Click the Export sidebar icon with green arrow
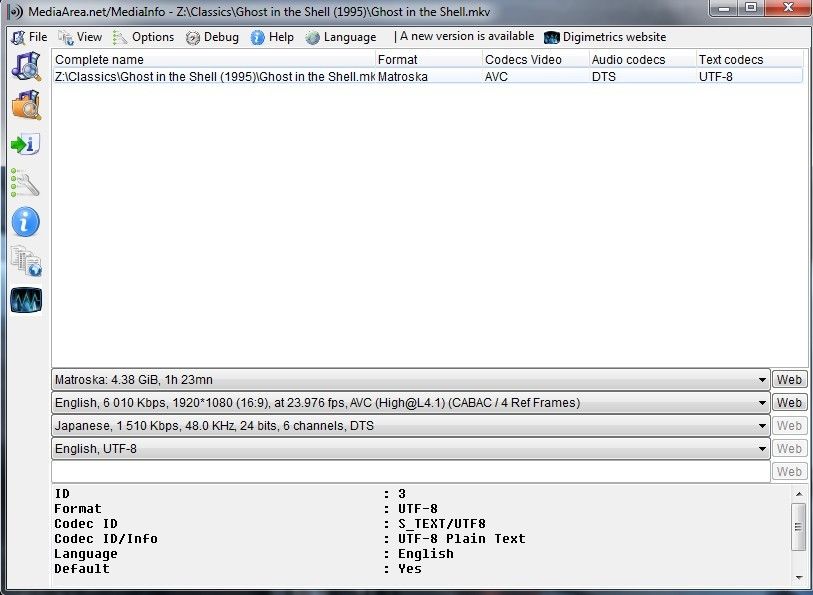Screen dimensions: 813x595 (25, 144)
